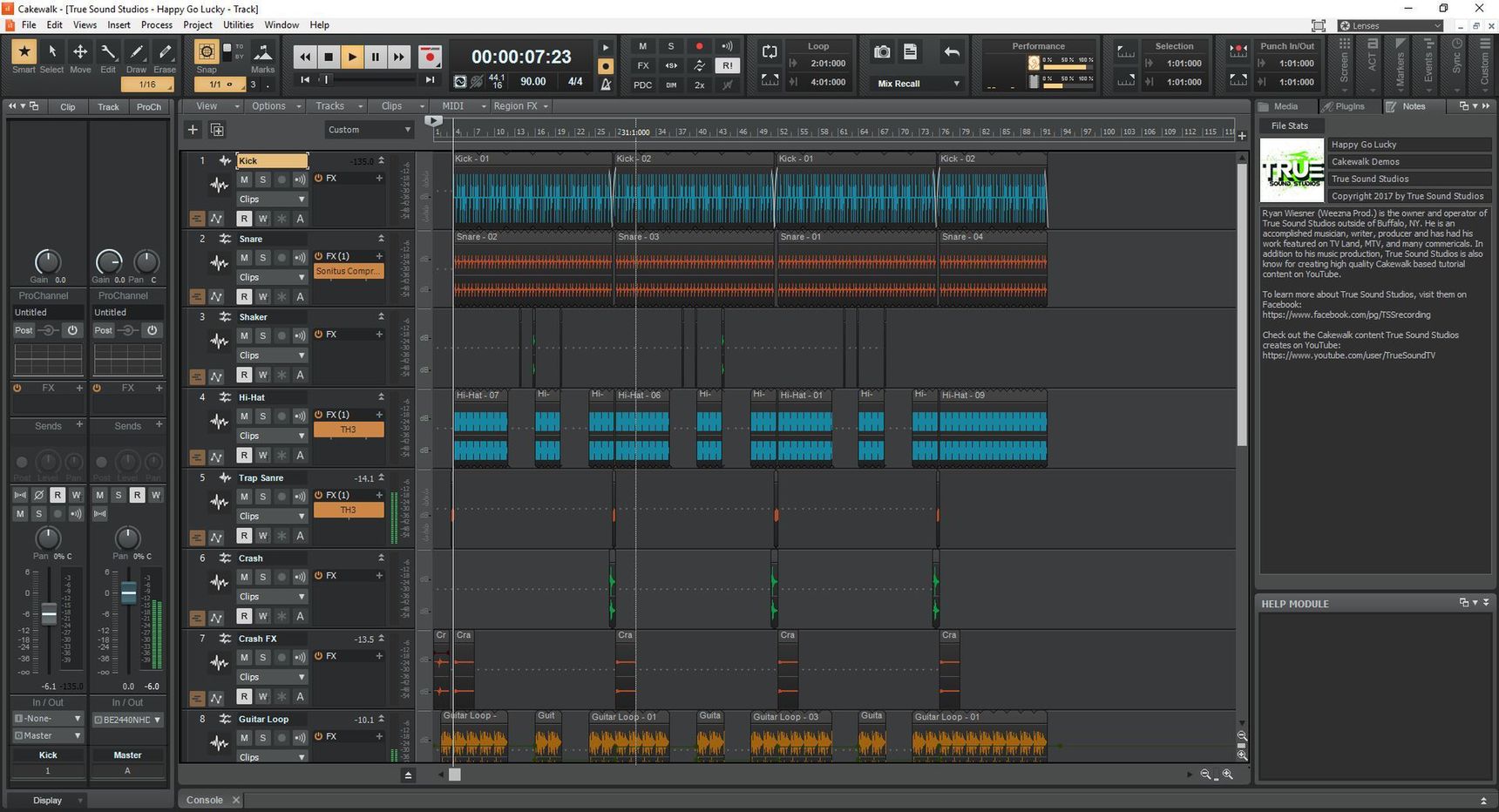This screenshot has width=1499, height=812.
Task: Click the tempo value 90.00
Action: pos(533,82)
